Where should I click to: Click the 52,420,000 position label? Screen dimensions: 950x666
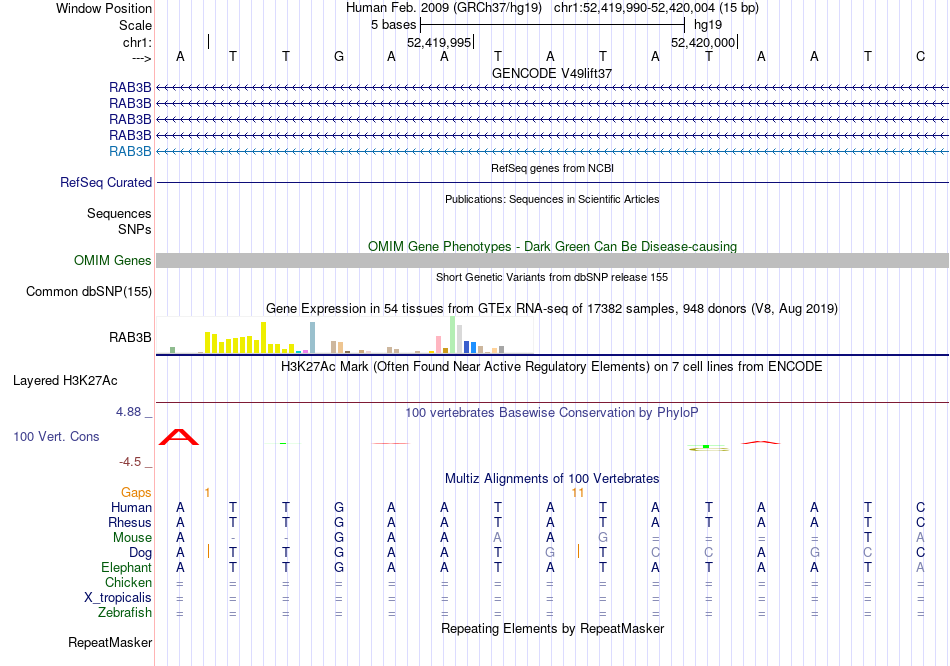click(x=703, y=42)
